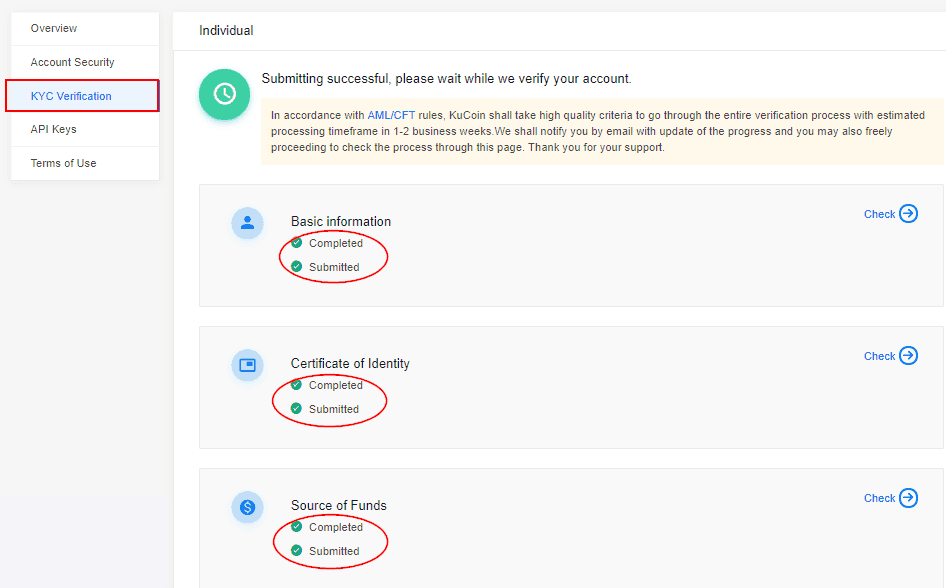Open the AML/CFT rules link

[391, 115]
